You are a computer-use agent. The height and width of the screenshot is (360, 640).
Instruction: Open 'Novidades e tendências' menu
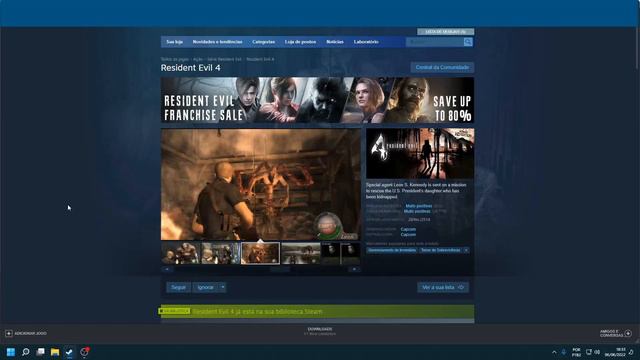click(217, 42)
